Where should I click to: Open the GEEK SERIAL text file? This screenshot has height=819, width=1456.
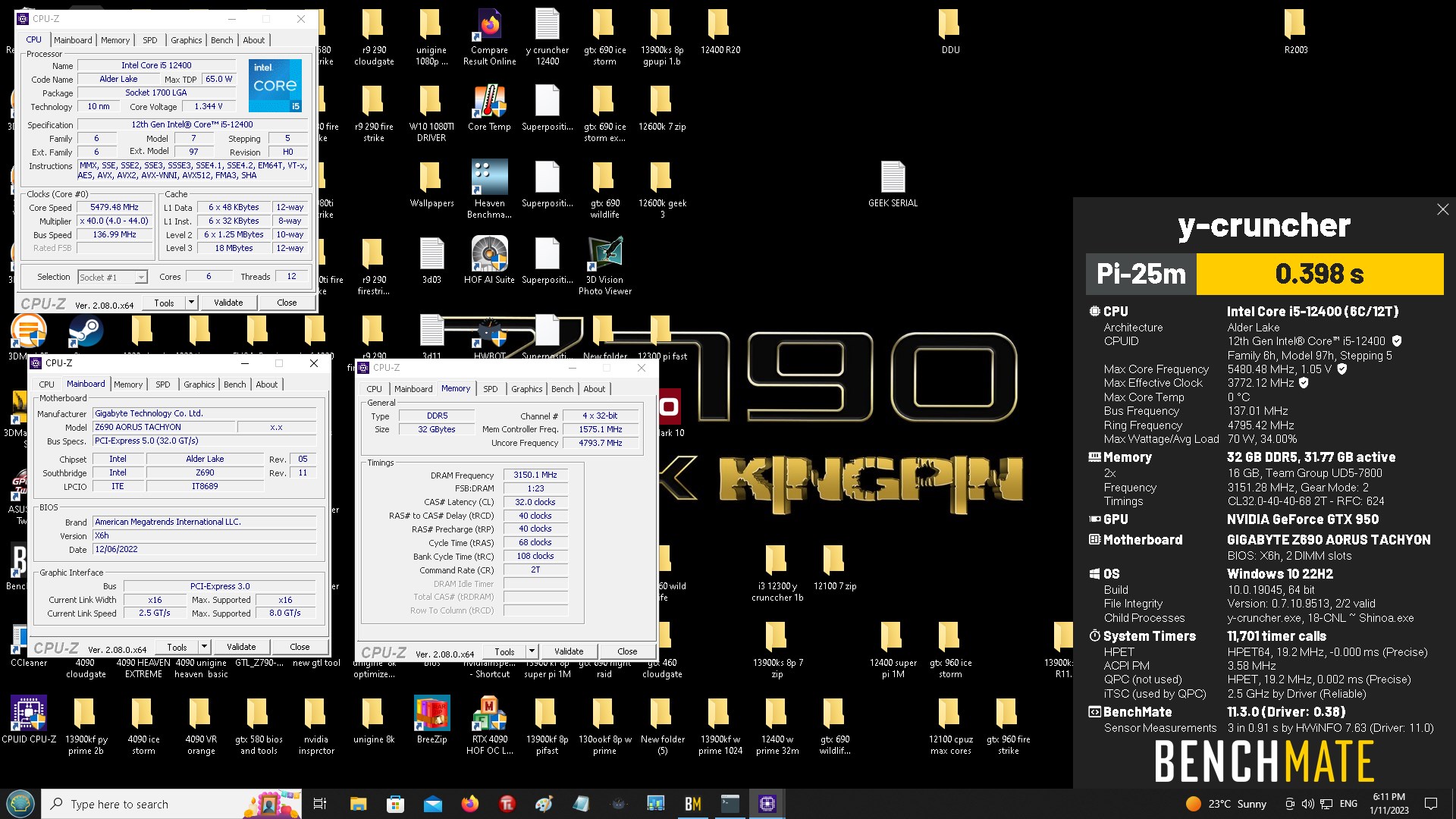click(x=893, y=184)
